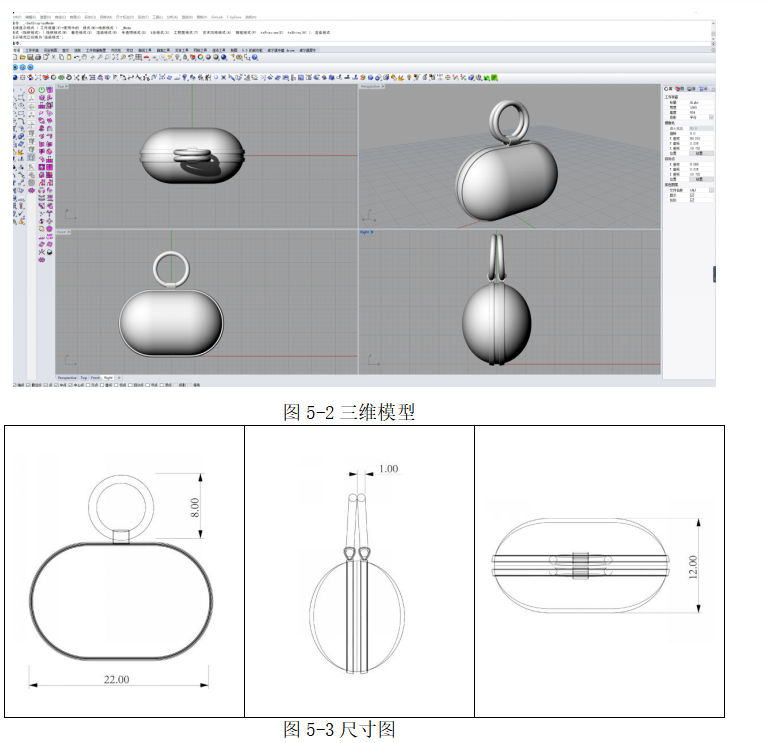770x743 pixels.
Task: Click the four-viewports layout icon
Action: (x=138, y=57)
